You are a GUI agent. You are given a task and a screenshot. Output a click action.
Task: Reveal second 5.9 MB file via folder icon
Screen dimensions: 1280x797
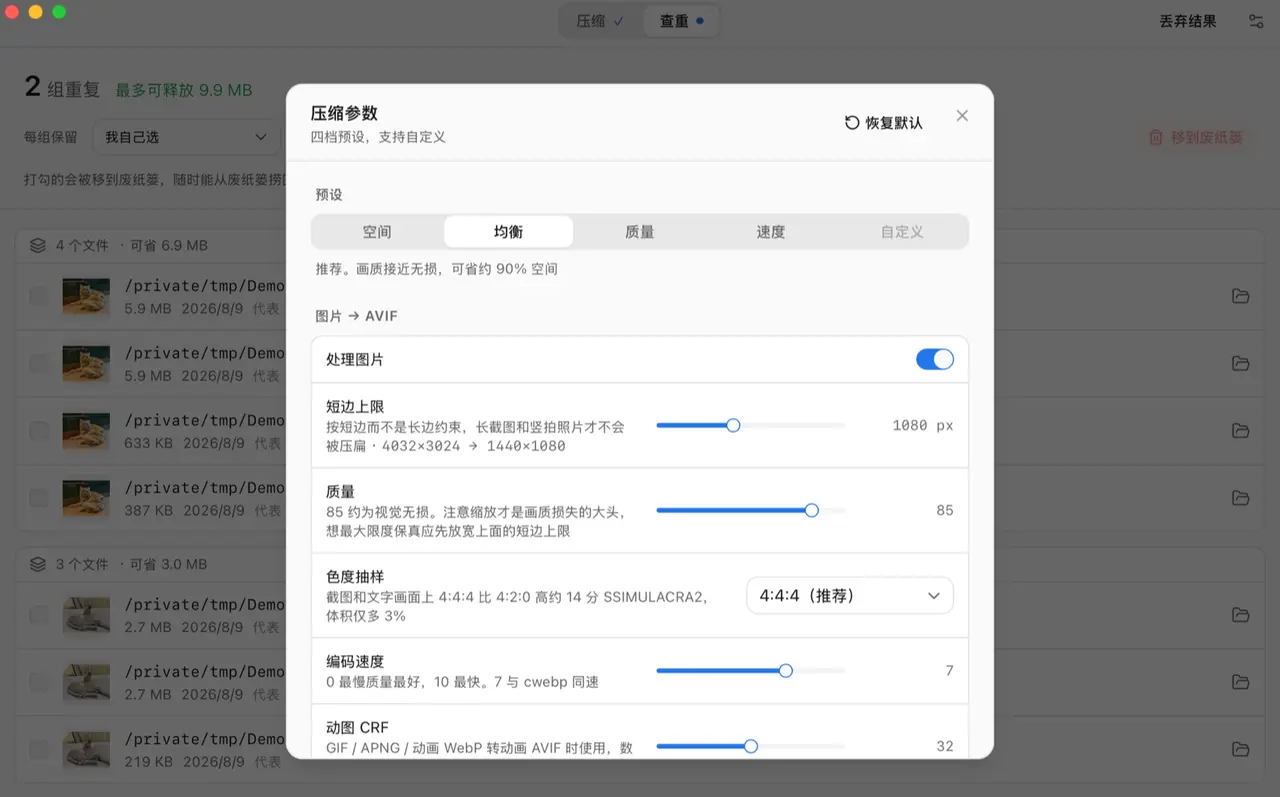pyautogui.click(x=1240, y=363)
